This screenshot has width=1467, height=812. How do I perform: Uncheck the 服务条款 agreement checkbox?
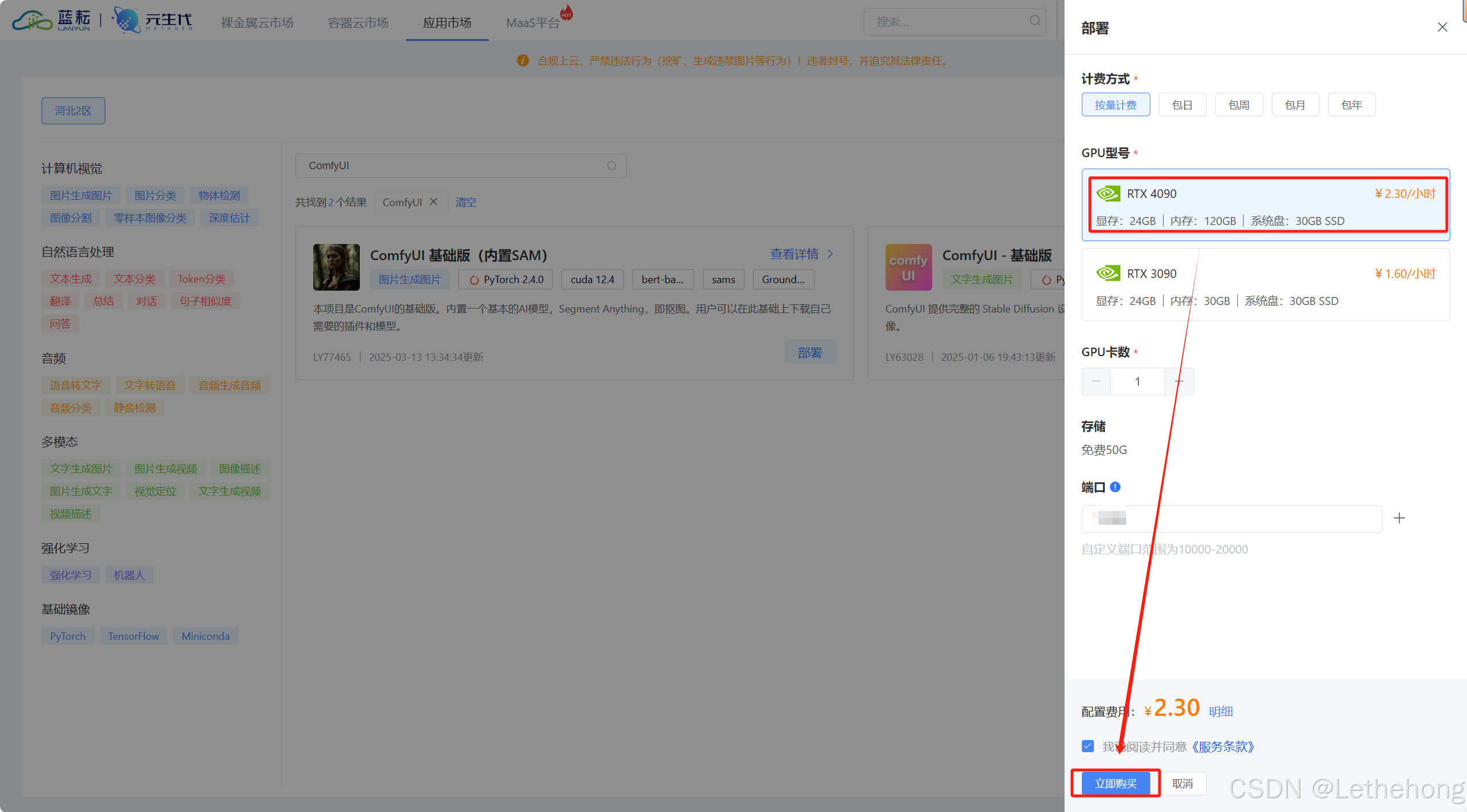tap(1088, 746)
